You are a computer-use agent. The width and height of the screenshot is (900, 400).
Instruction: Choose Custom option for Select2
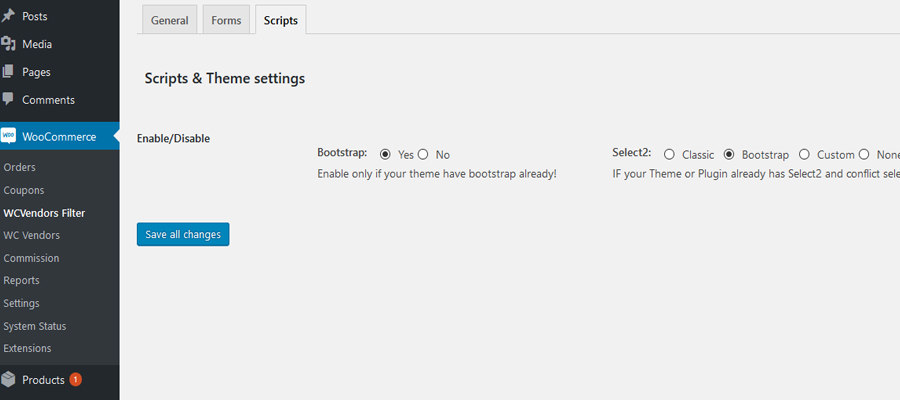pos(804,155)
